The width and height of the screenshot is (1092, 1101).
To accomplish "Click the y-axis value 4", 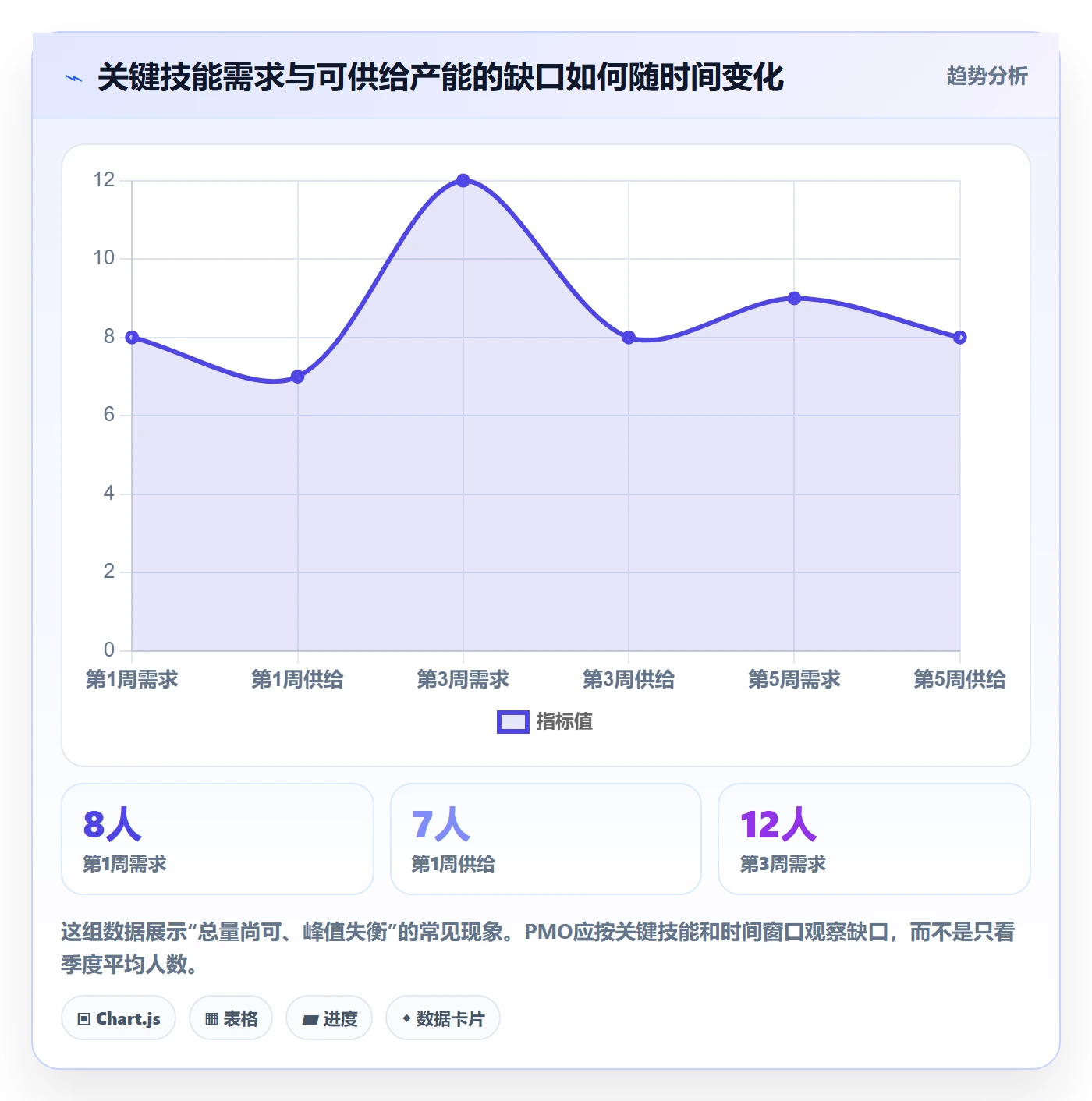I will pos(109,494).
